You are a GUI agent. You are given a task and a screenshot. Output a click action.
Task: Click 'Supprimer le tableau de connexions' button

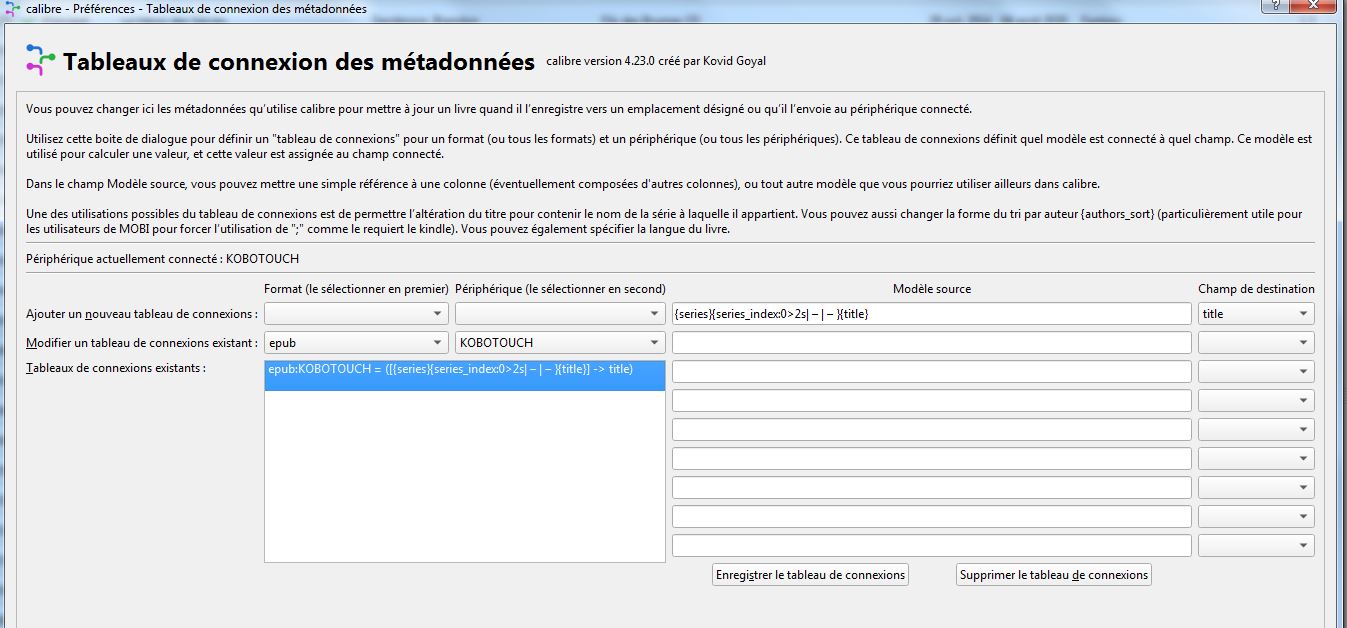click(x=1054, y=575)
